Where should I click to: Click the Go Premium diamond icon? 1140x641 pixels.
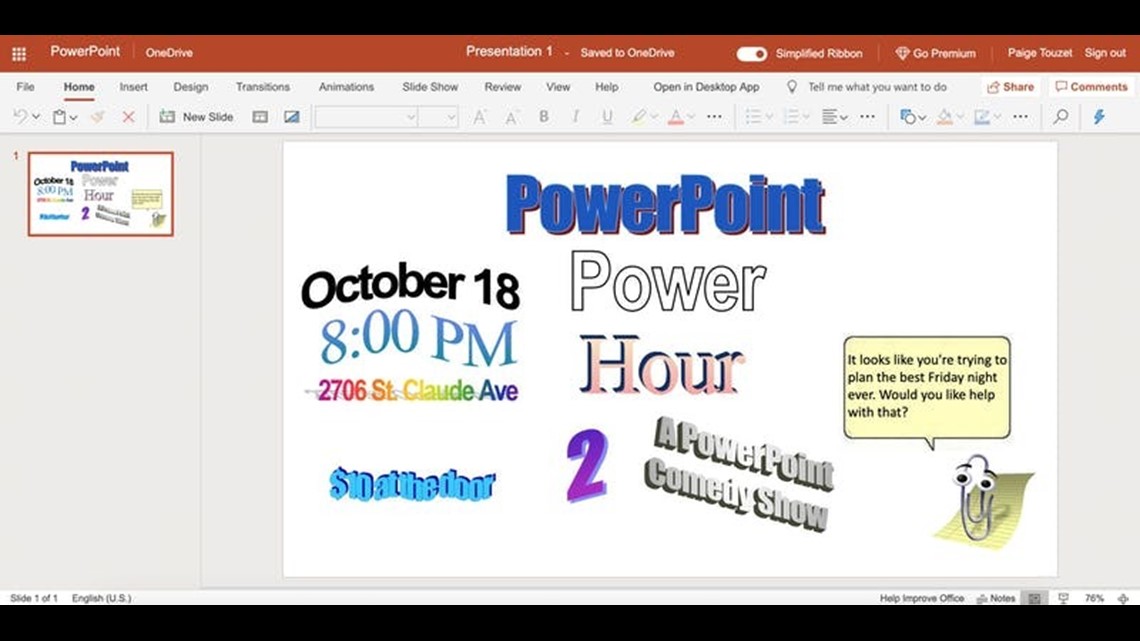[x=902, y=53]
